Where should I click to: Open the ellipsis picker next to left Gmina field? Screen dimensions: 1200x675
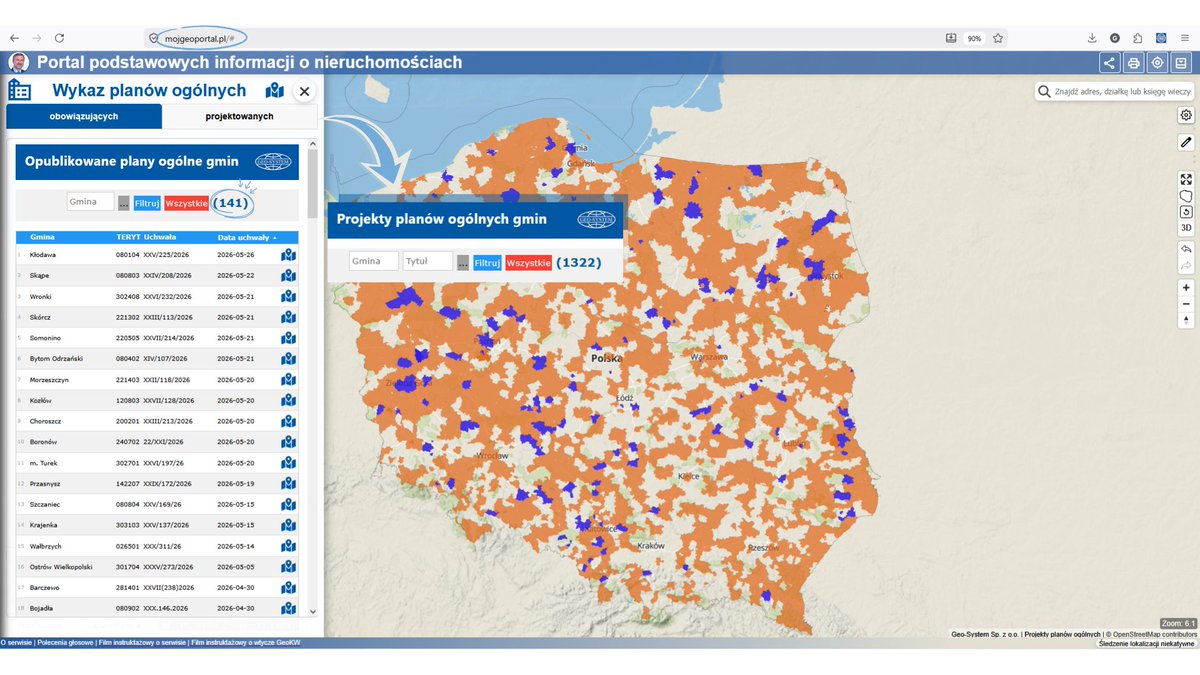(124, 203)
